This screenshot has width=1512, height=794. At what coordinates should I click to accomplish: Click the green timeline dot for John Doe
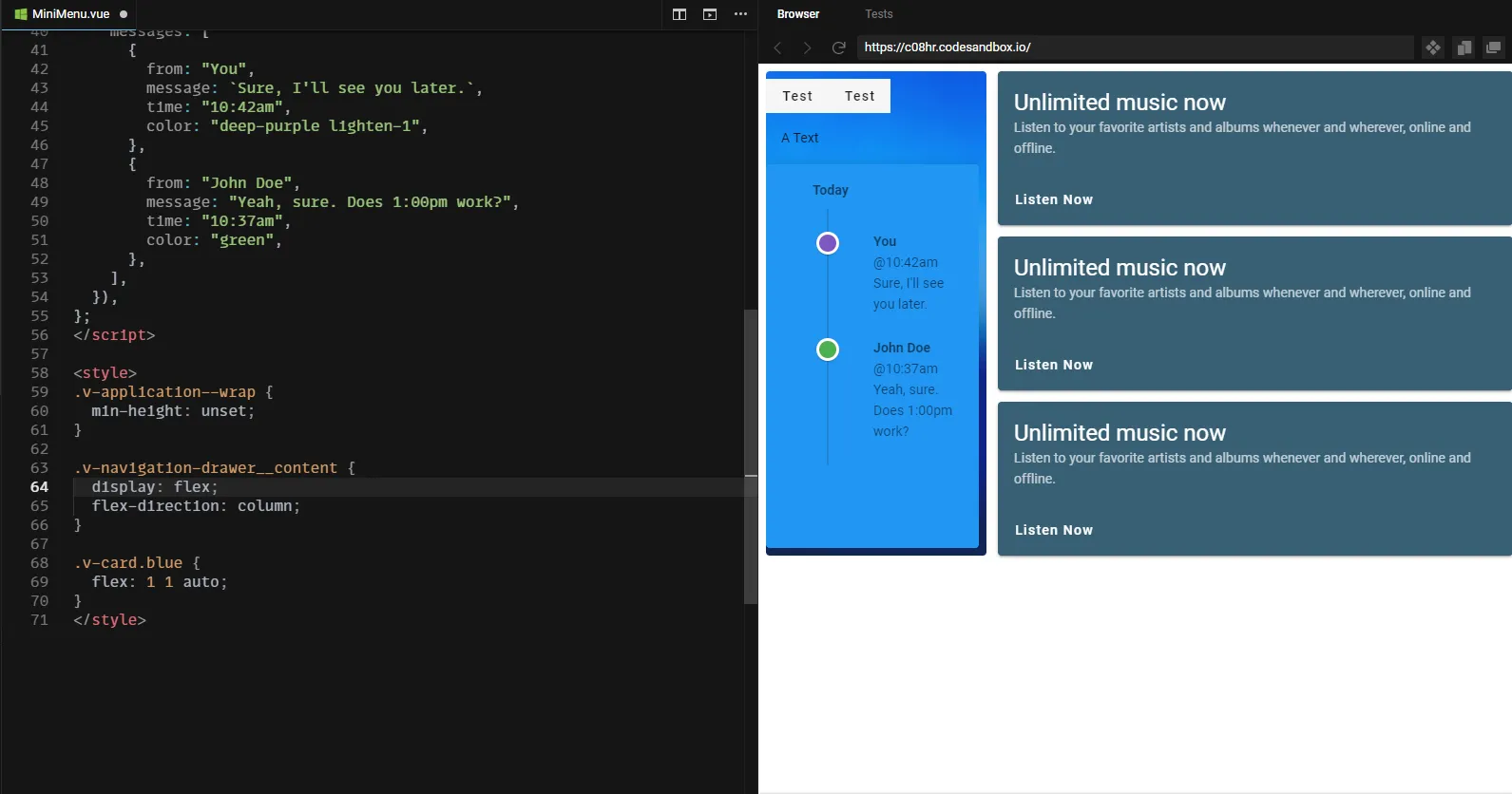[x=828, y=350]
